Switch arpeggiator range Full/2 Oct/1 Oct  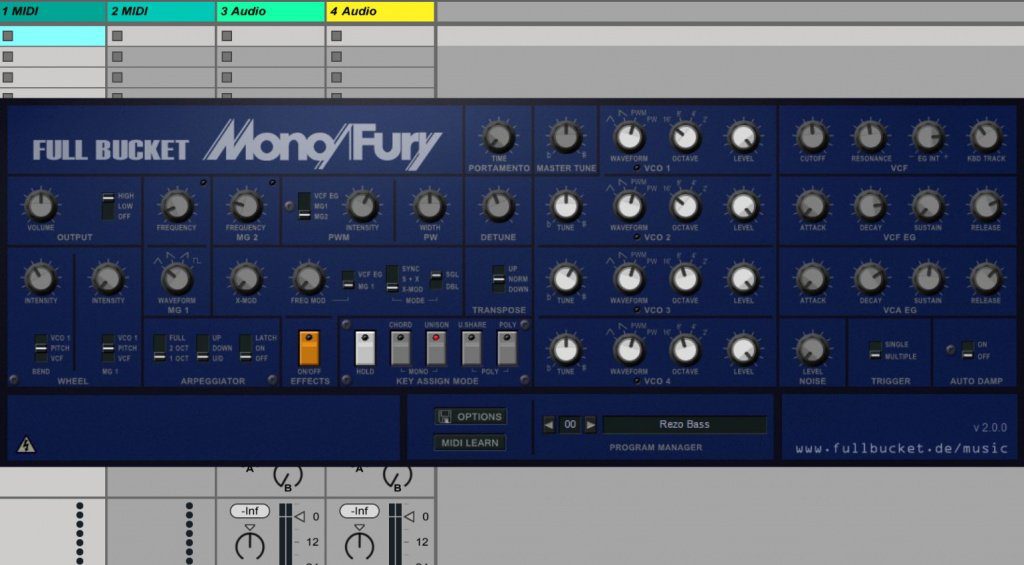pyautogui.click(x=159, y=347)
